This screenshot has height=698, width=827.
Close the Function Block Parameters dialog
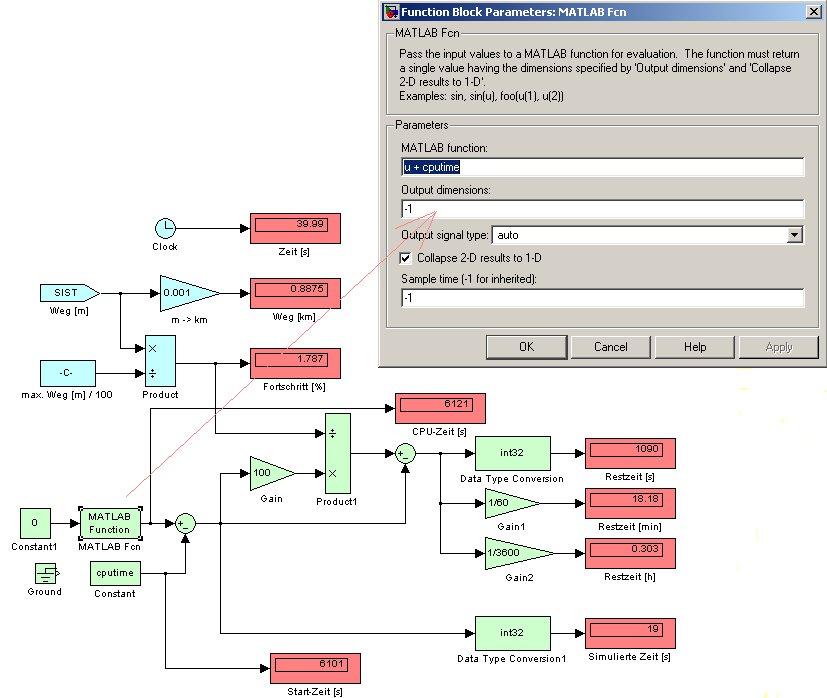coord(807,12)
